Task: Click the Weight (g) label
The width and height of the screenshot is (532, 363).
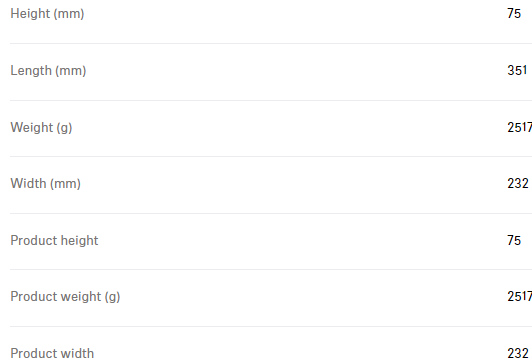Action: (x=41, y=128)
